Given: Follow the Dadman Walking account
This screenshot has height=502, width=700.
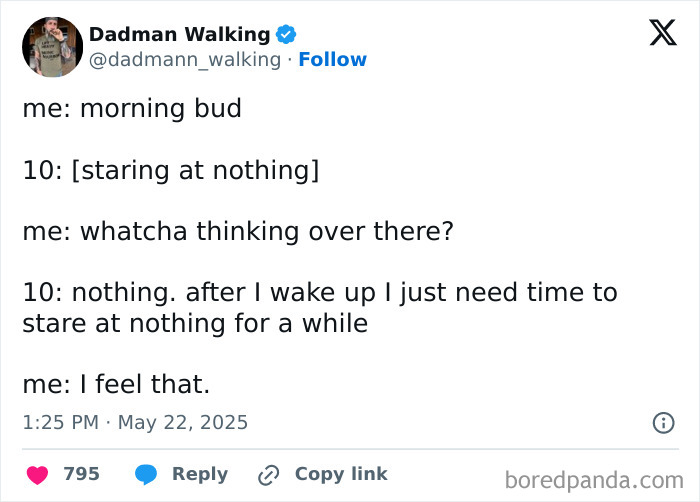Looking at the screenshot, I should pos(333,60).
